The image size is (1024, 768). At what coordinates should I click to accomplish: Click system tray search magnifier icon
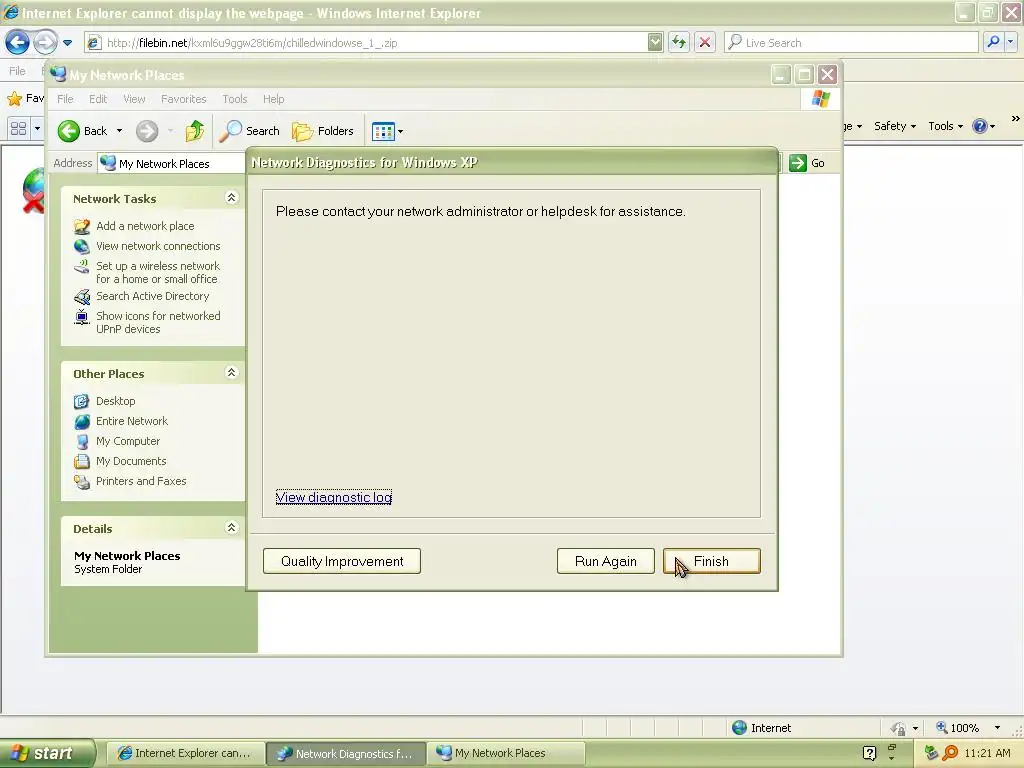click(x=950, y=753)
